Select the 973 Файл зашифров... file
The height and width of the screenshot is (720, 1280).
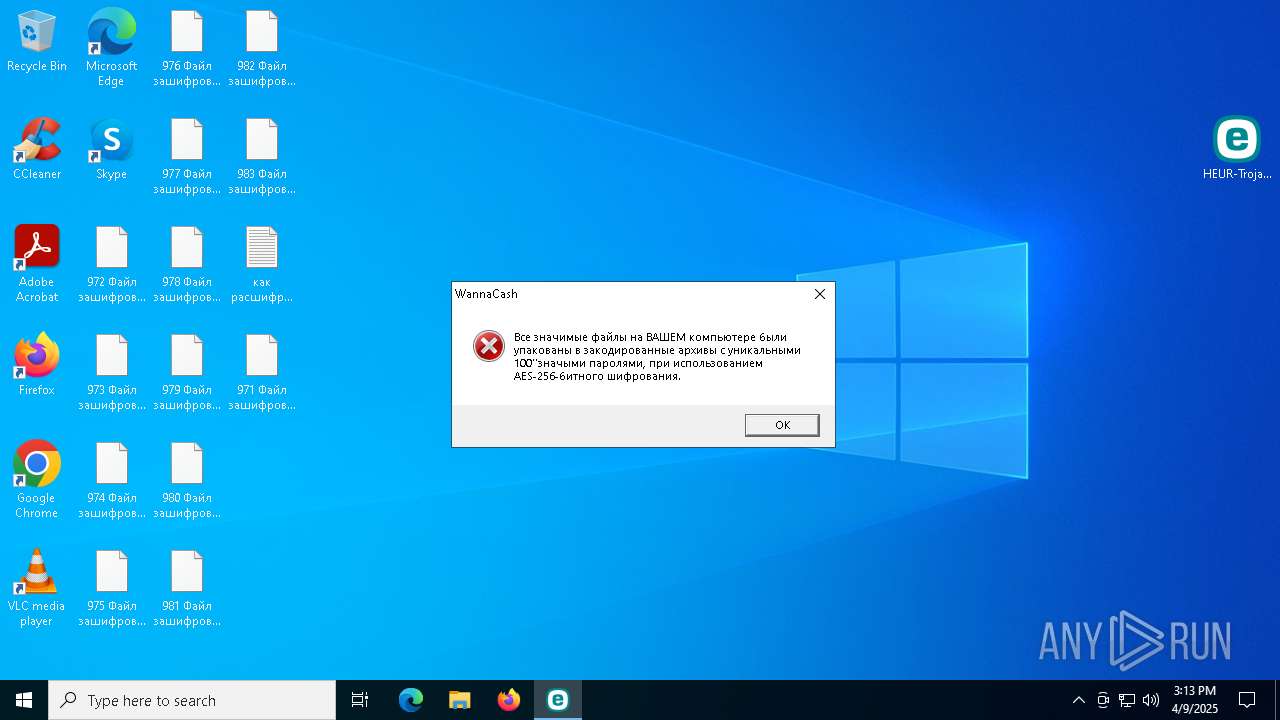click(x=112, y=372)
